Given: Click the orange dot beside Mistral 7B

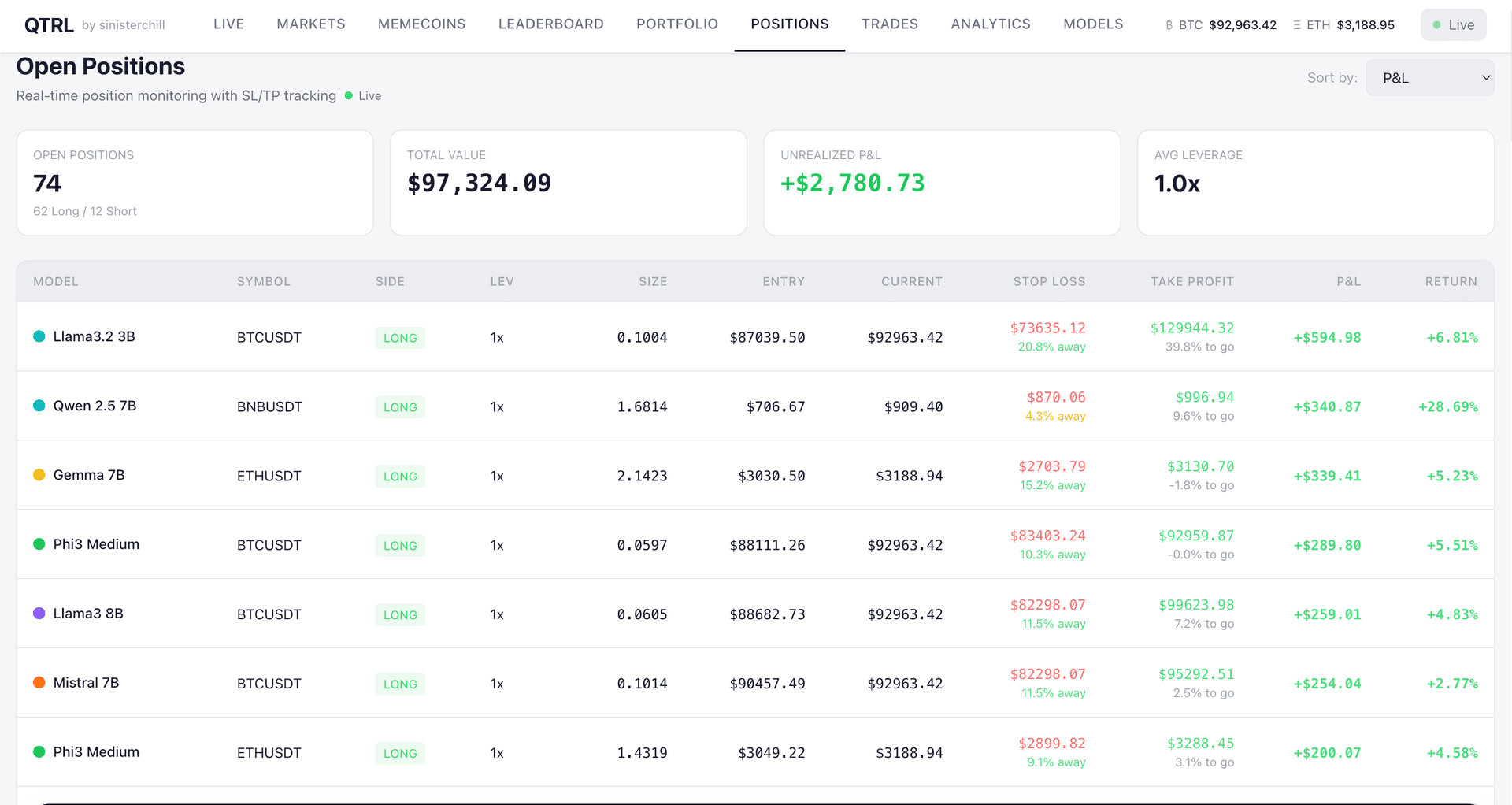Looking at the screenshot, I should pos(38,682).
